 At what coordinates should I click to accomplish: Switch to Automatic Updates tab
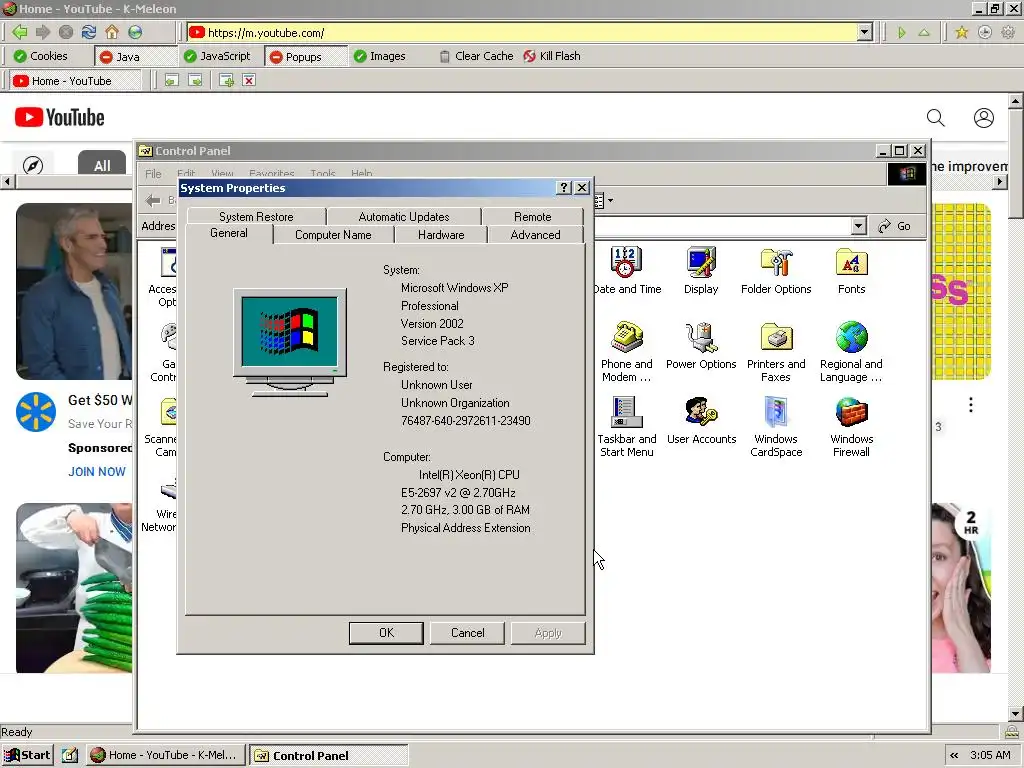(404, 217)
